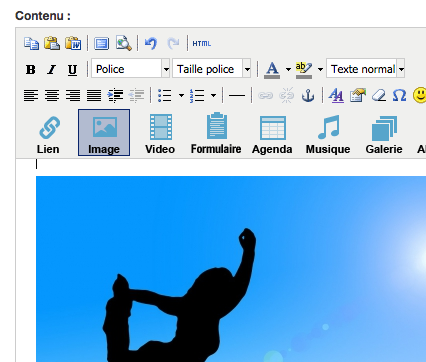Insert a Musique audio element
This screenshot has width=426, height=362.
coord(328,133)
